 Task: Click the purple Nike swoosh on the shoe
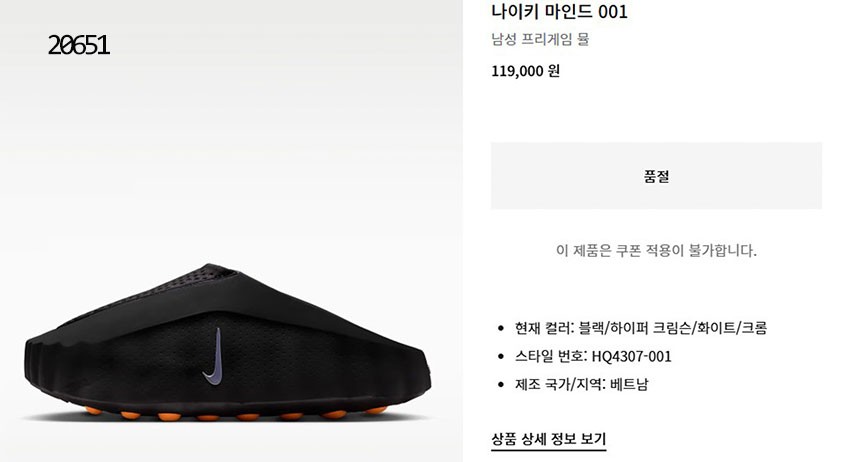[x=213, y=357]
